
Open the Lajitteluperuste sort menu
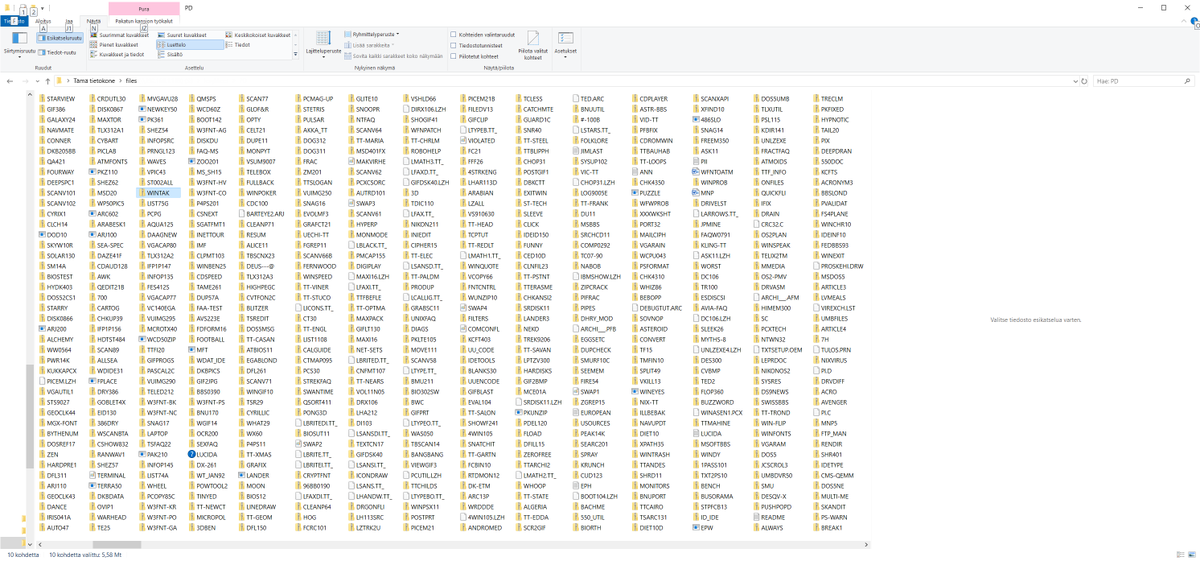(x=321, y=43)
